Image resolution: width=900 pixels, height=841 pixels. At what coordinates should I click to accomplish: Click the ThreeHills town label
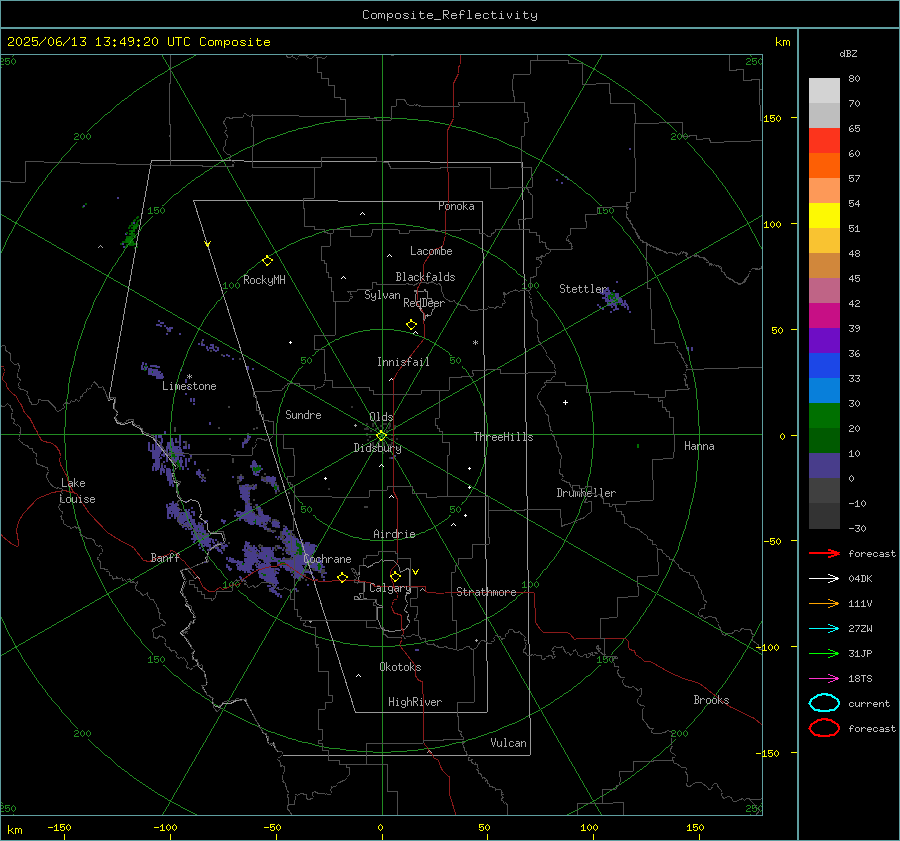click(503, 437)
